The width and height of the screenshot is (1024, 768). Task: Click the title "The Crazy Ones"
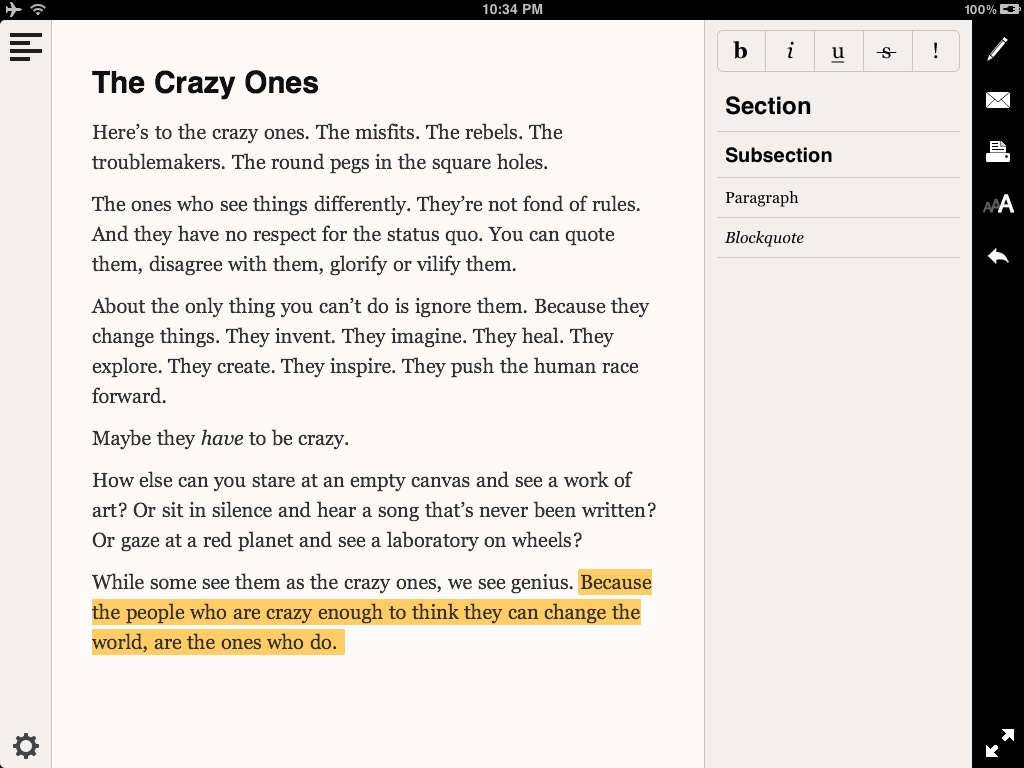(205, 83)
